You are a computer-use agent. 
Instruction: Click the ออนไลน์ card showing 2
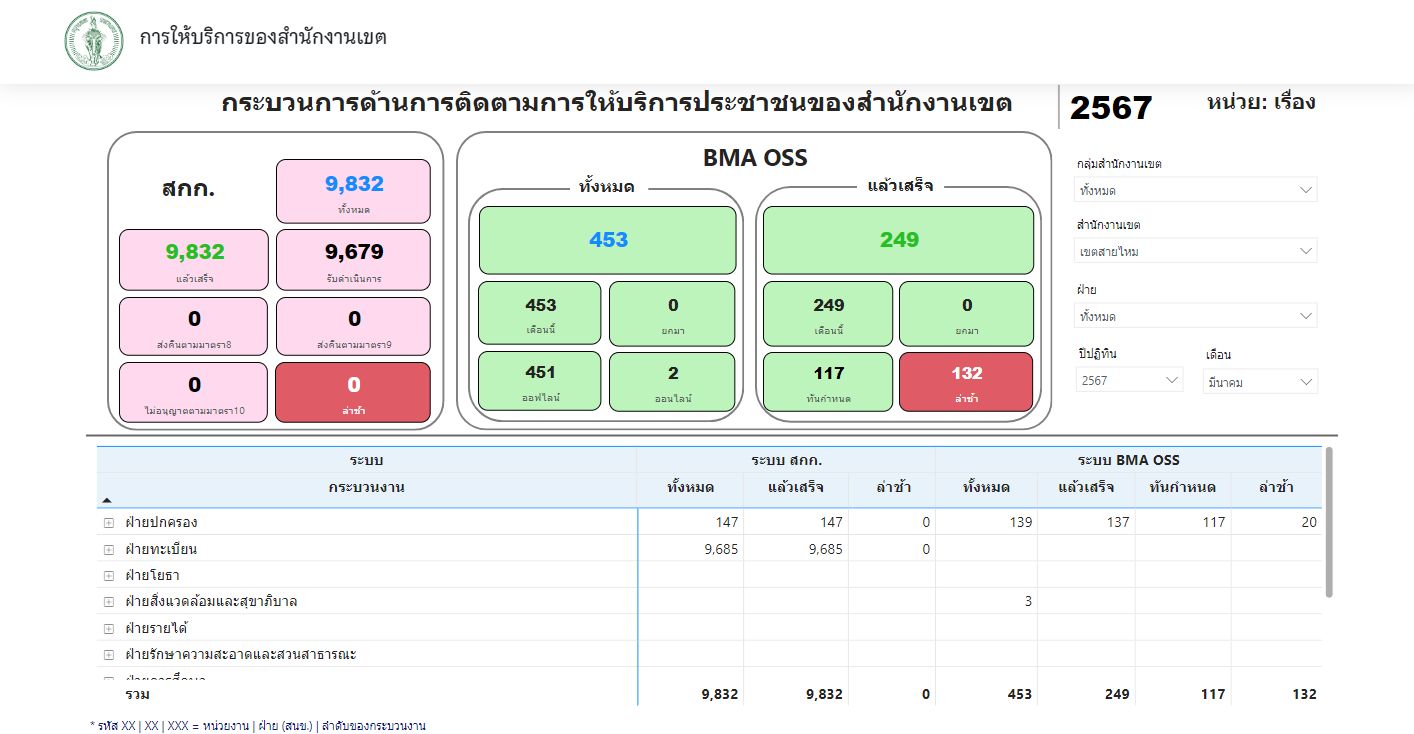pos(672,381)
